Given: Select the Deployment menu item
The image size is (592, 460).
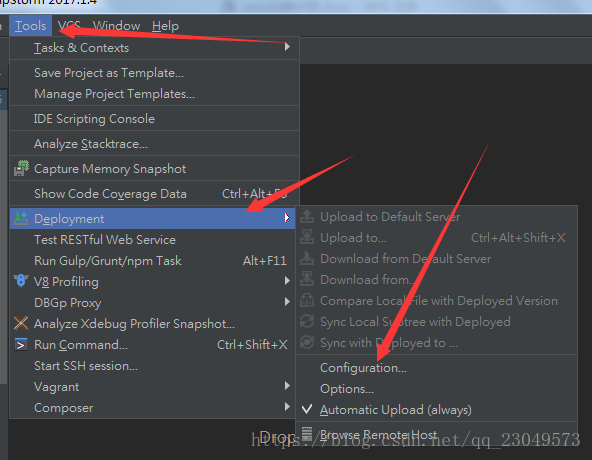Looking at the screenshot, I should coord(153,218).
